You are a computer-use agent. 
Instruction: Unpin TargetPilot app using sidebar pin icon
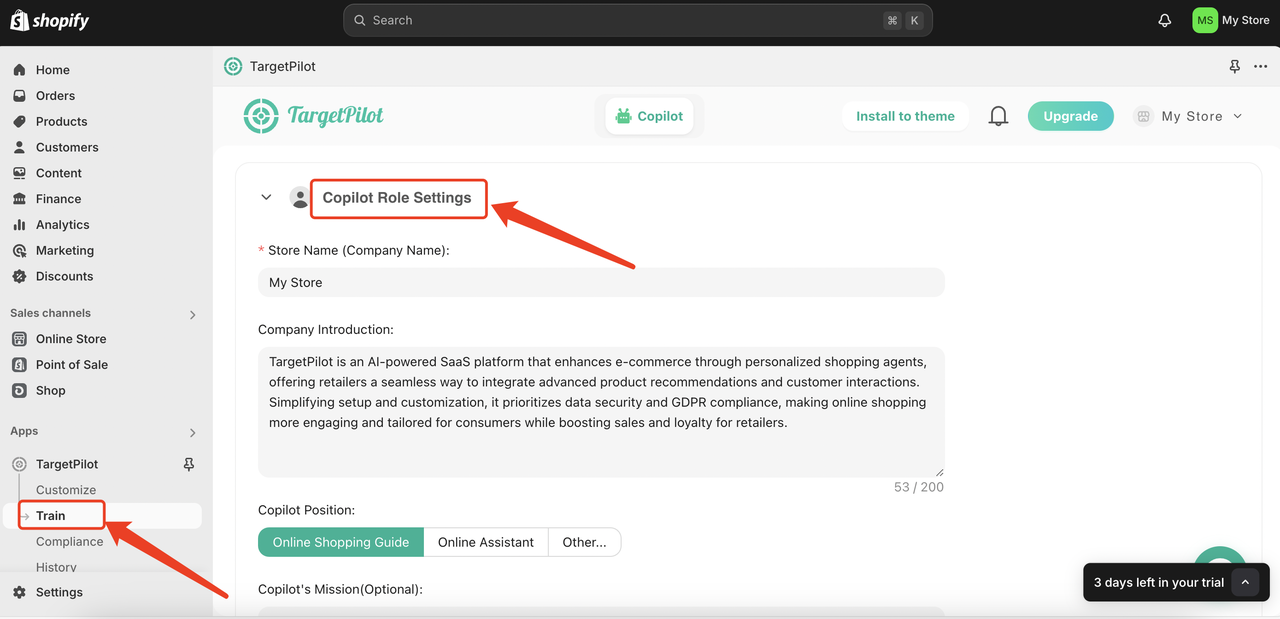tap(189, 464)
